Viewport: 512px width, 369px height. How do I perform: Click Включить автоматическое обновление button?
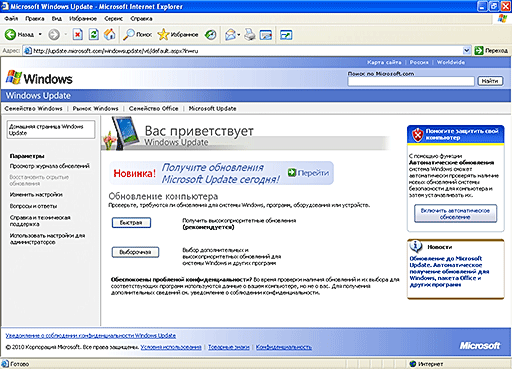point(455,213)
